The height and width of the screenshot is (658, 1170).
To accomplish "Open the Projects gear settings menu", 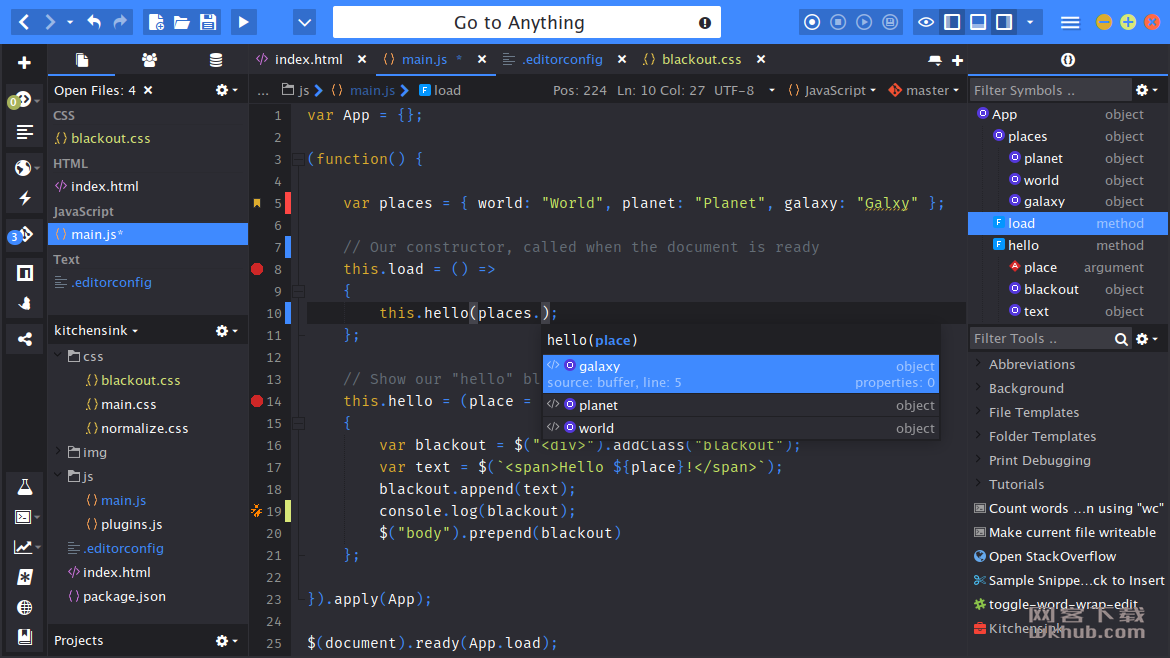I will click(x=226, y=640).
